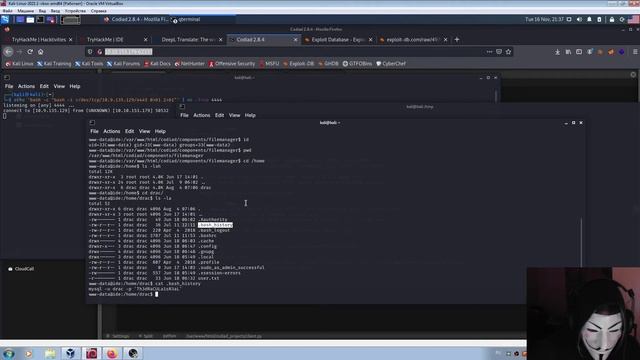Reload the page in Firefox

(30, 52)
